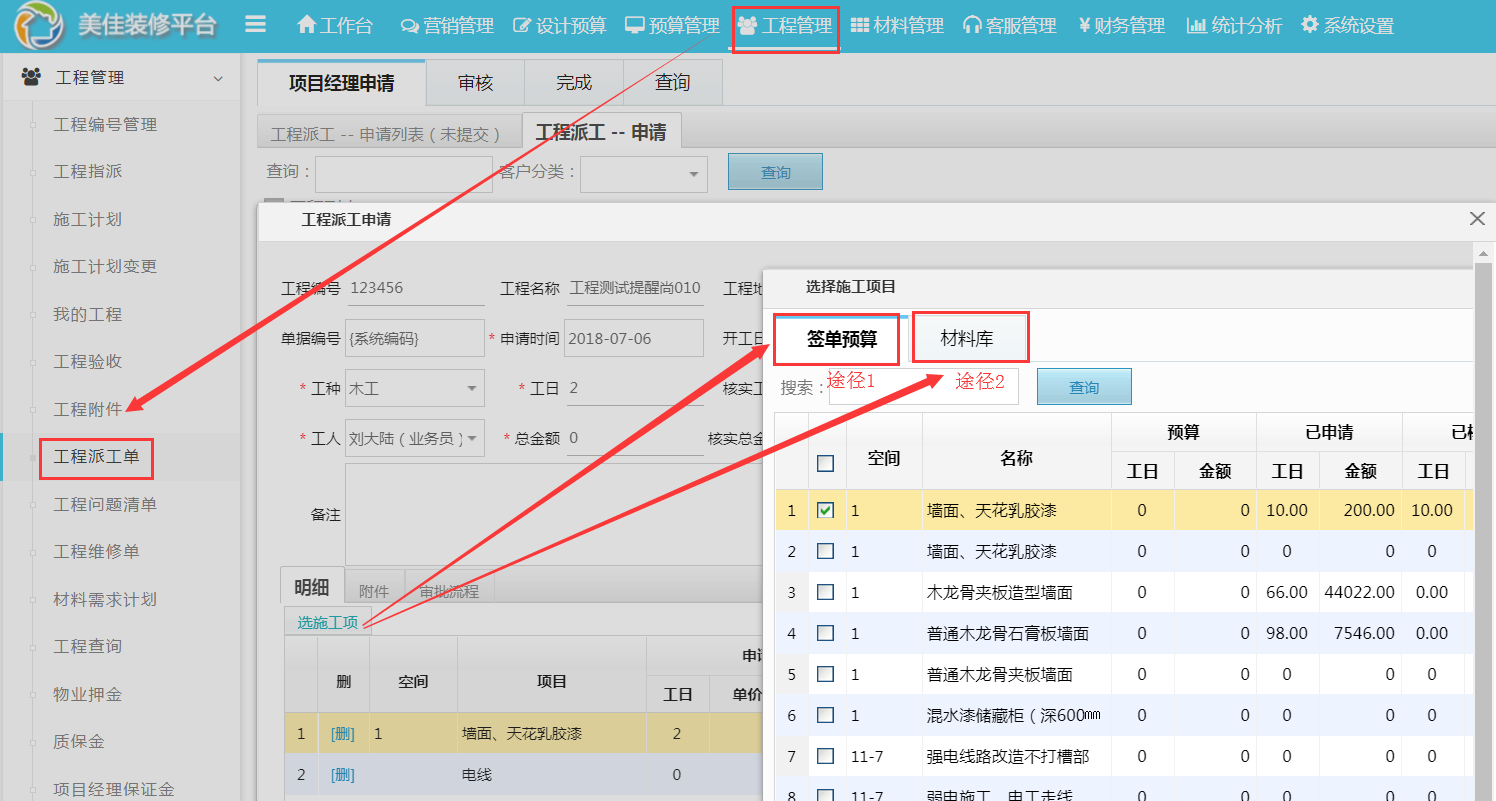This screenshot has width=1496, height=801.
Task: Toggle the select-all header checkbox
Action: pos(825,463)
